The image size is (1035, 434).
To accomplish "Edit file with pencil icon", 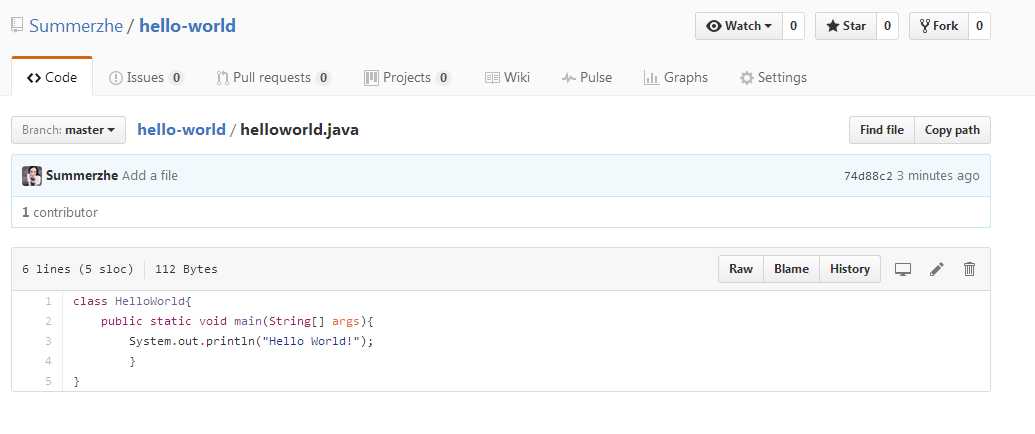I will [x=936, y=269].
